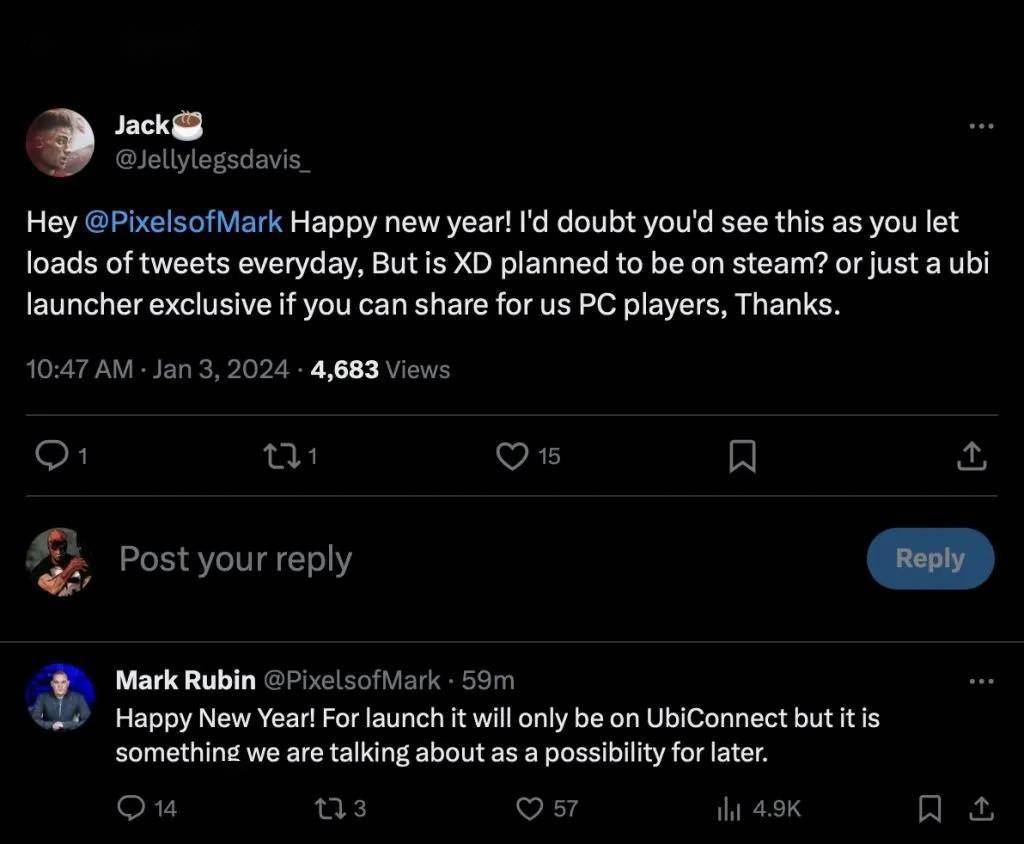Viewport: 1024px width, 844px height.
Task: Open the @PixelsofMark mention link in the tweet
Action: coord(184,222)
